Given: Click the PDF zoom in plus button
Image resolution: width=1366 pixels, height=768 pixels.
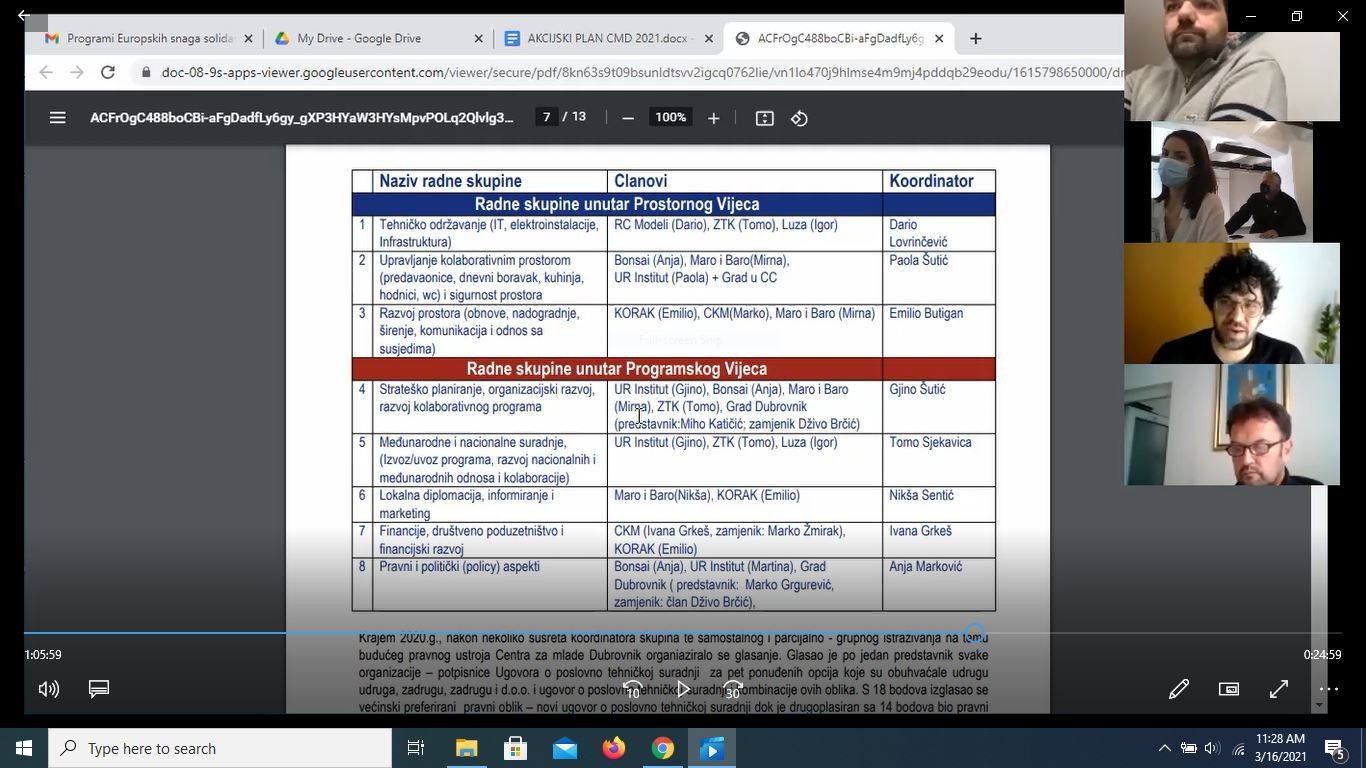Looking at the screenshot, I should coord(713,118).
